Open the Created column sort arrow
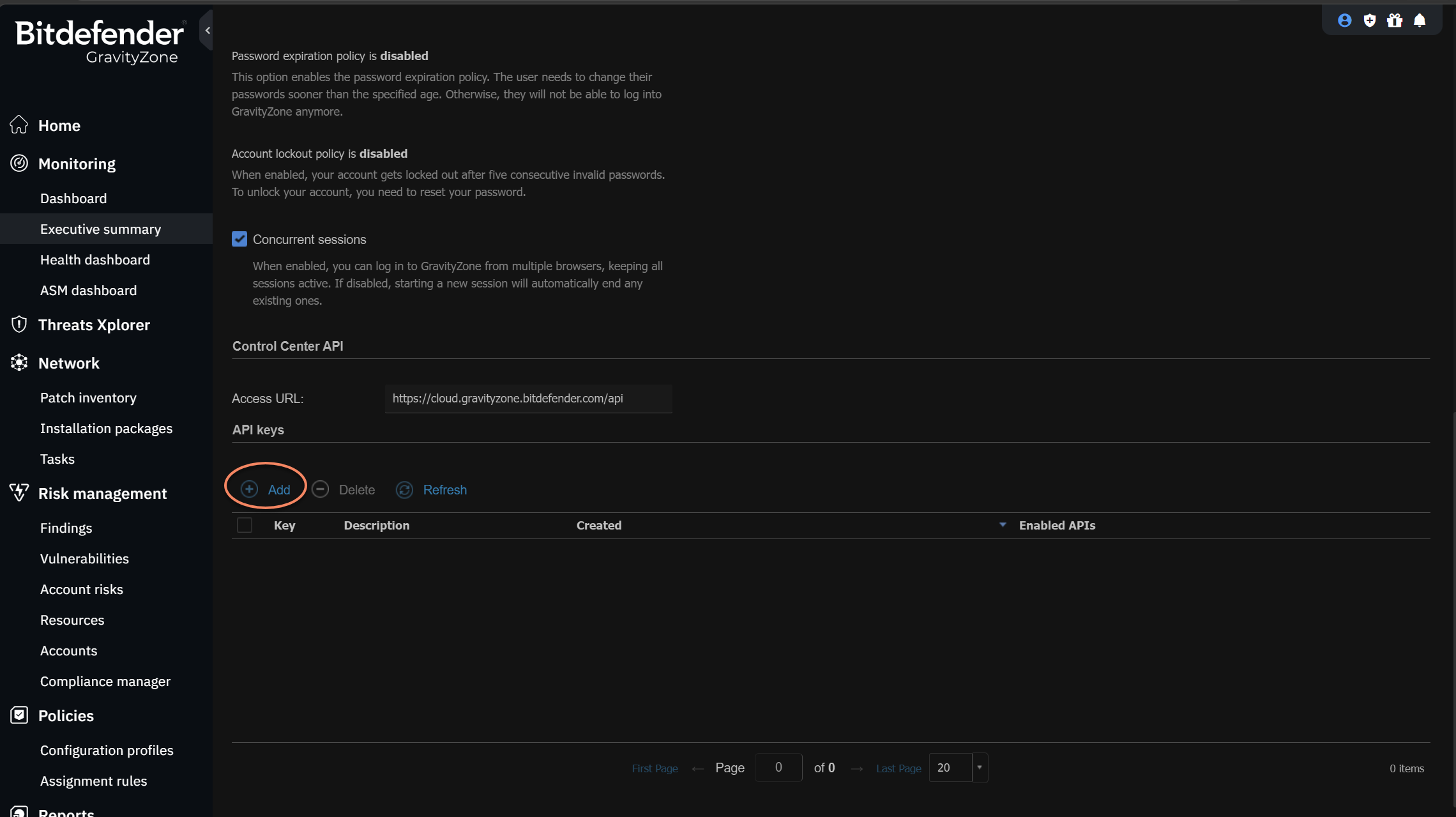Screen dimensions: 1456x817 (1002, 525)
